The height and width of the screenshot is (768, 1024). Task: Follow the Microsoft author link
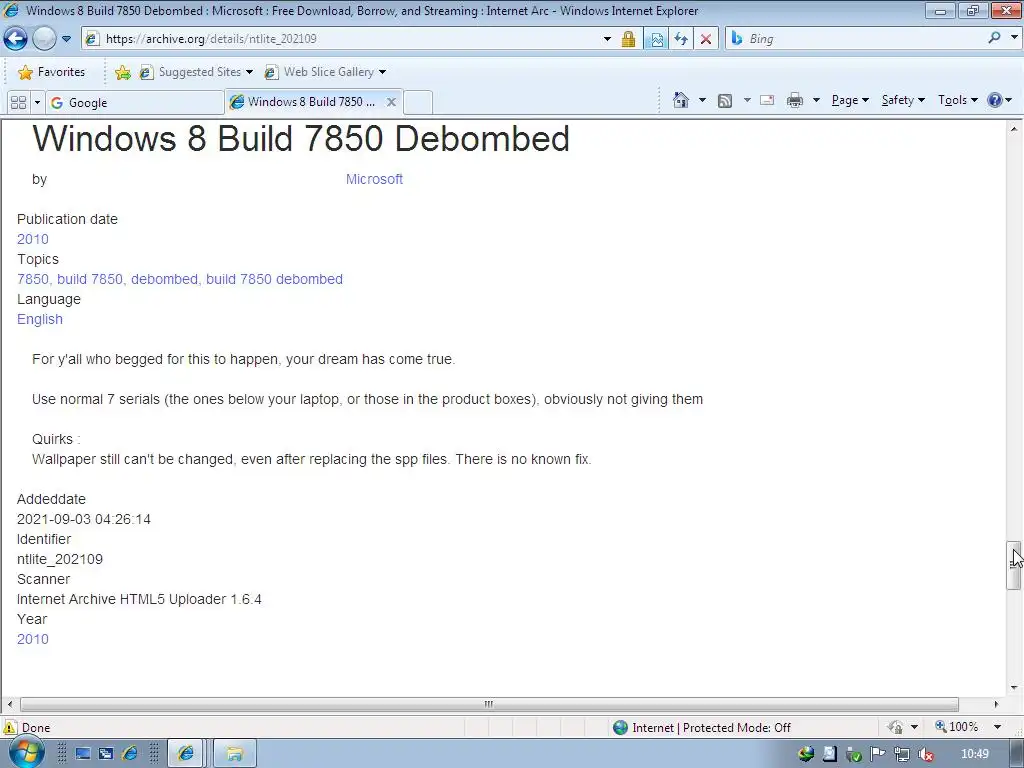click(374, 179)
